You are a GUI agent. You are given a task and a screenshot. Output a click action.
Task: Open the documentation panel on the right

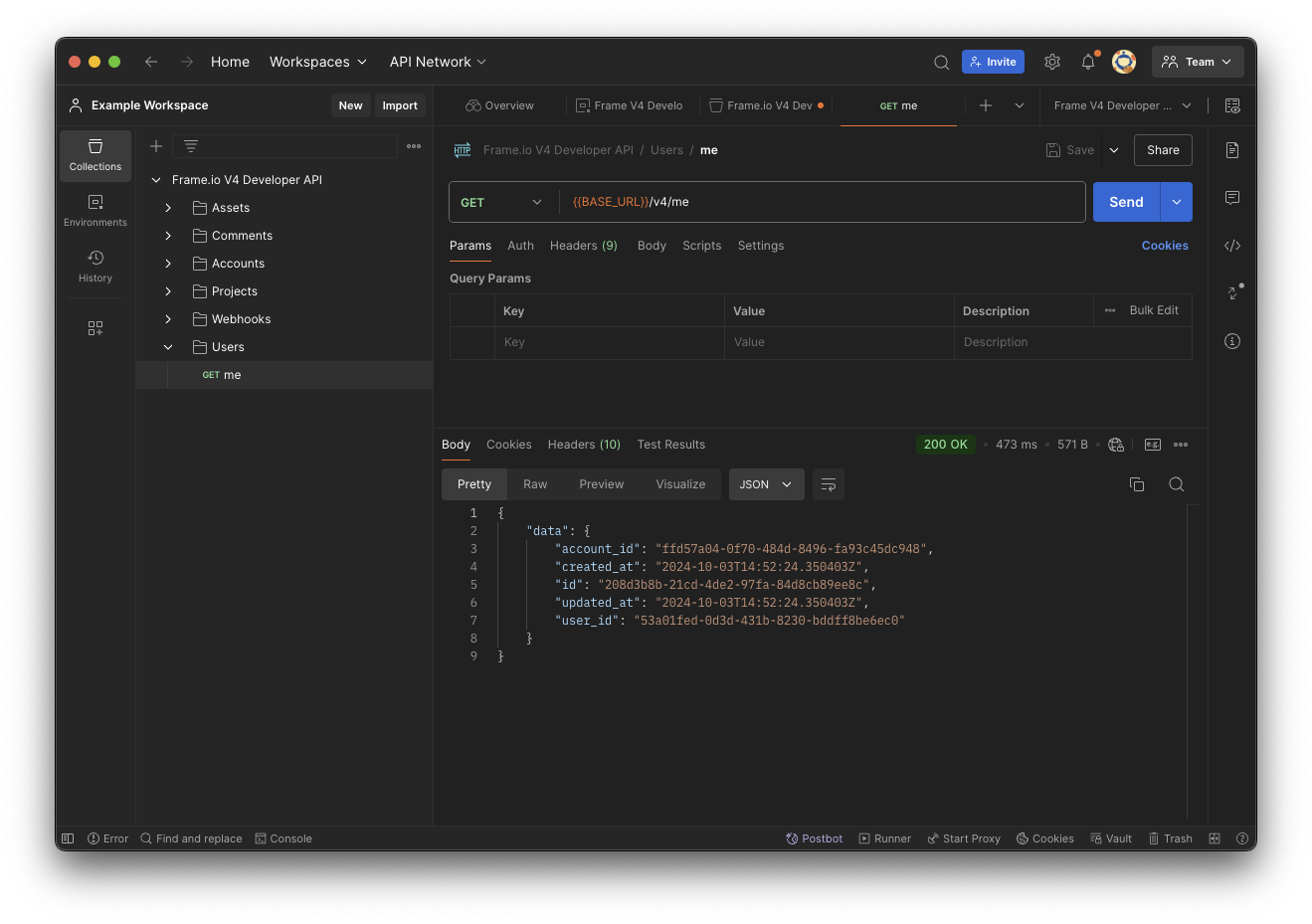[x=1232, y=150]
